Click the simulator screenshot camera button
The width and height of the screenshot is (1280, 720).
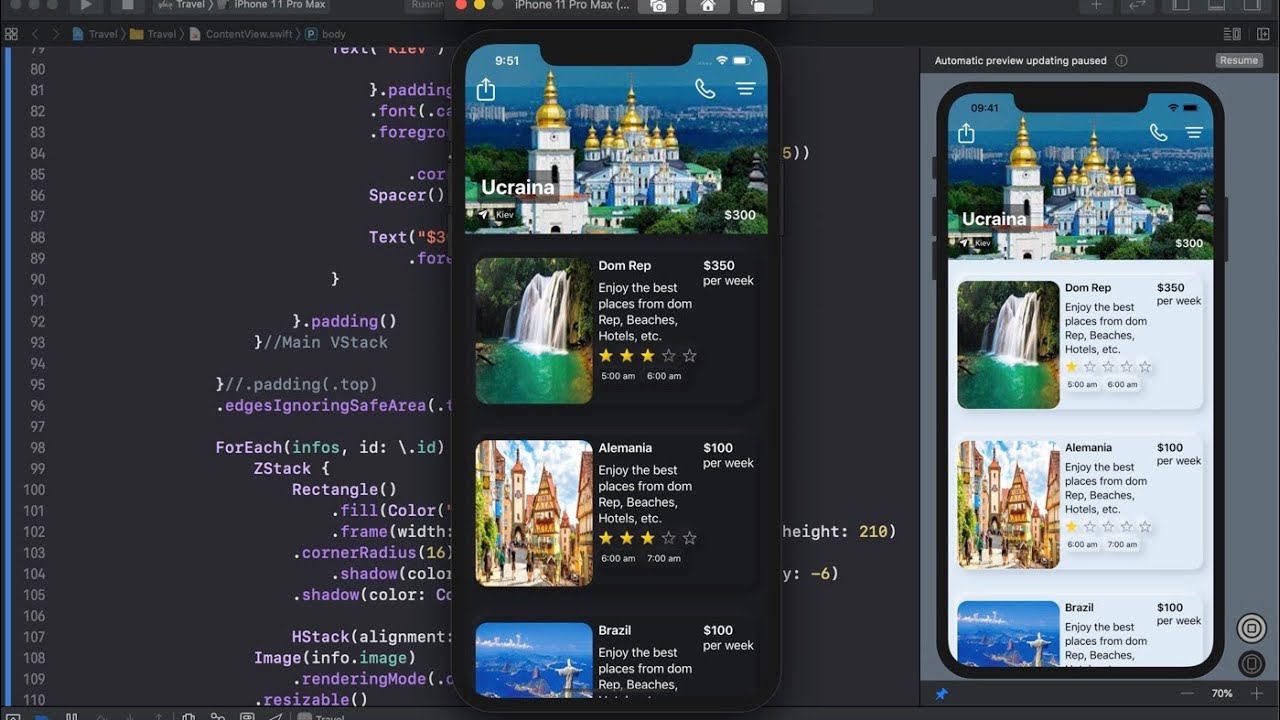coord(658,6)
